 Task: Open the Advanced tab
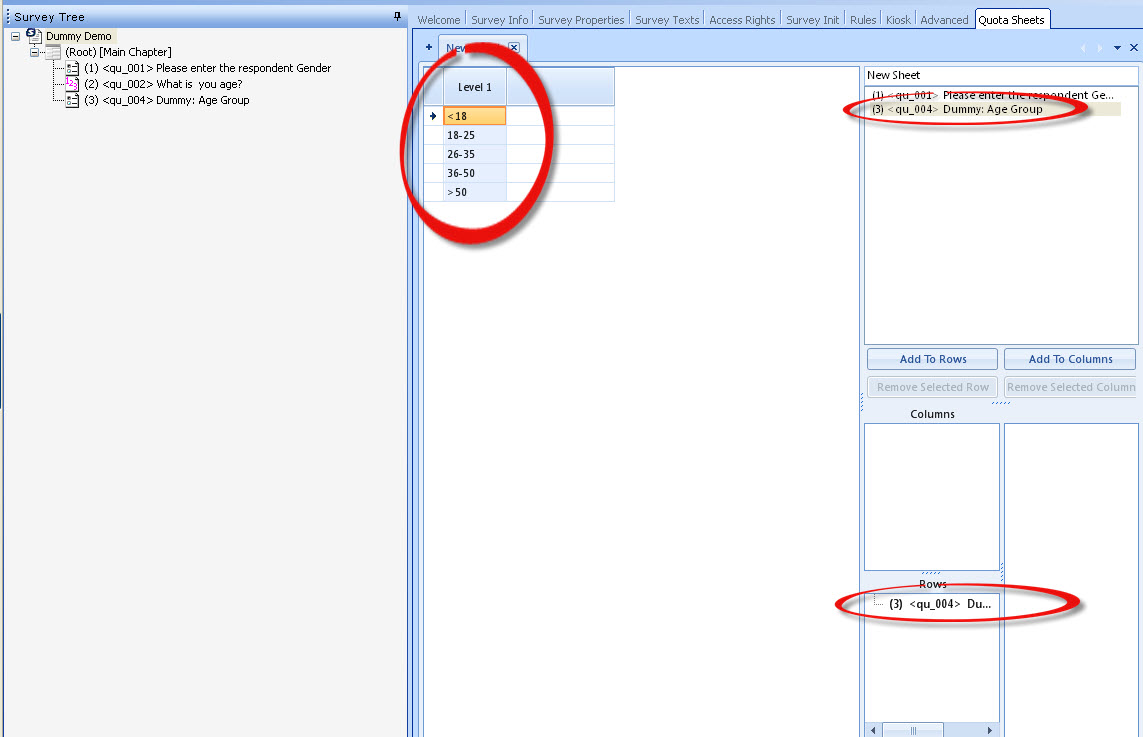(944, 20)
